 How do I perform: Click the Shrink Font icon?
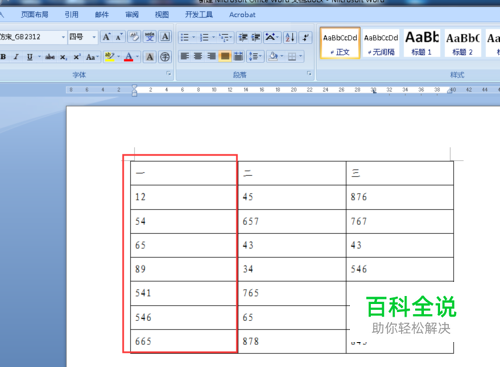(119, 37)
